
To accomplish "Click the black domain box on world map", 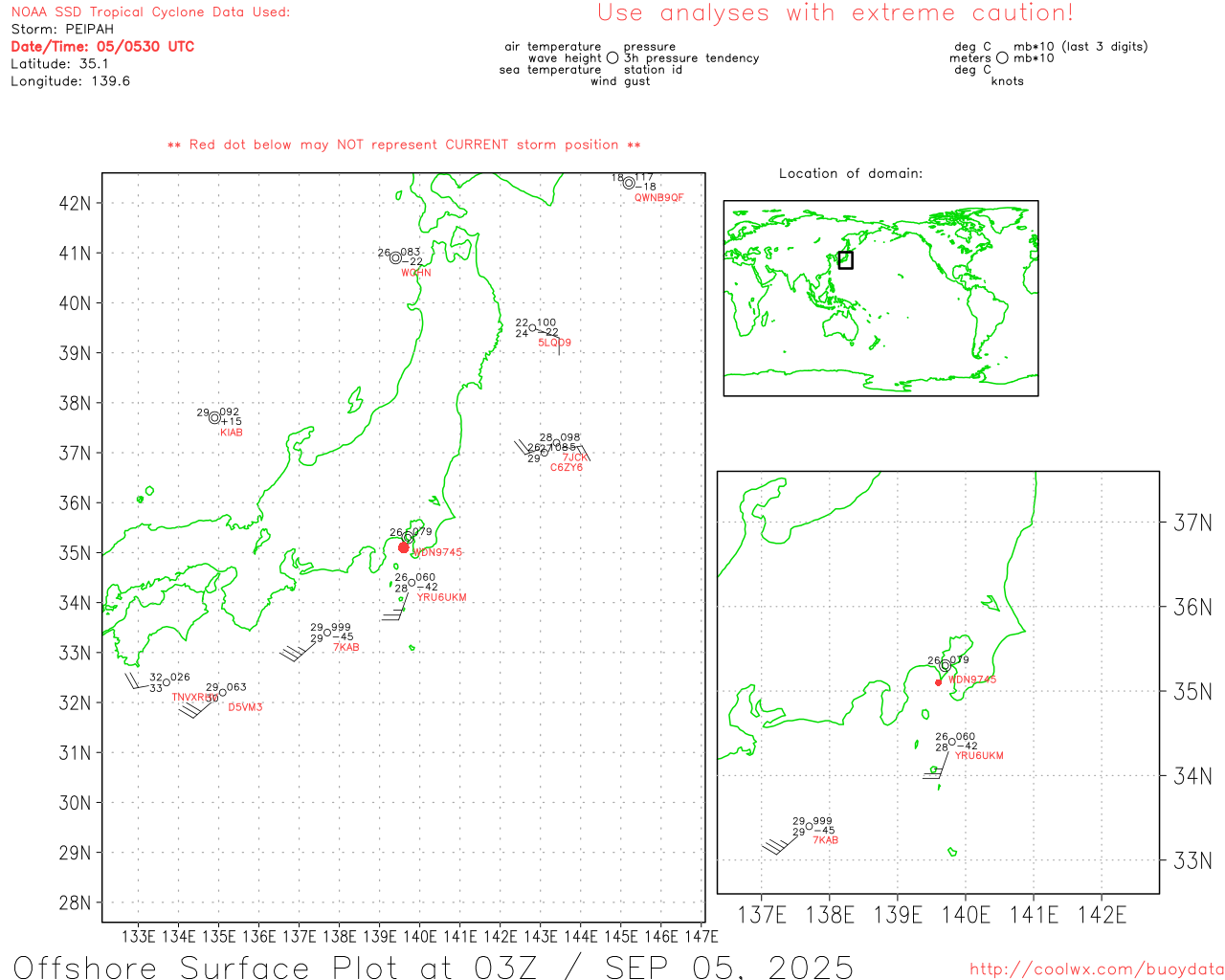I will 845,259.
